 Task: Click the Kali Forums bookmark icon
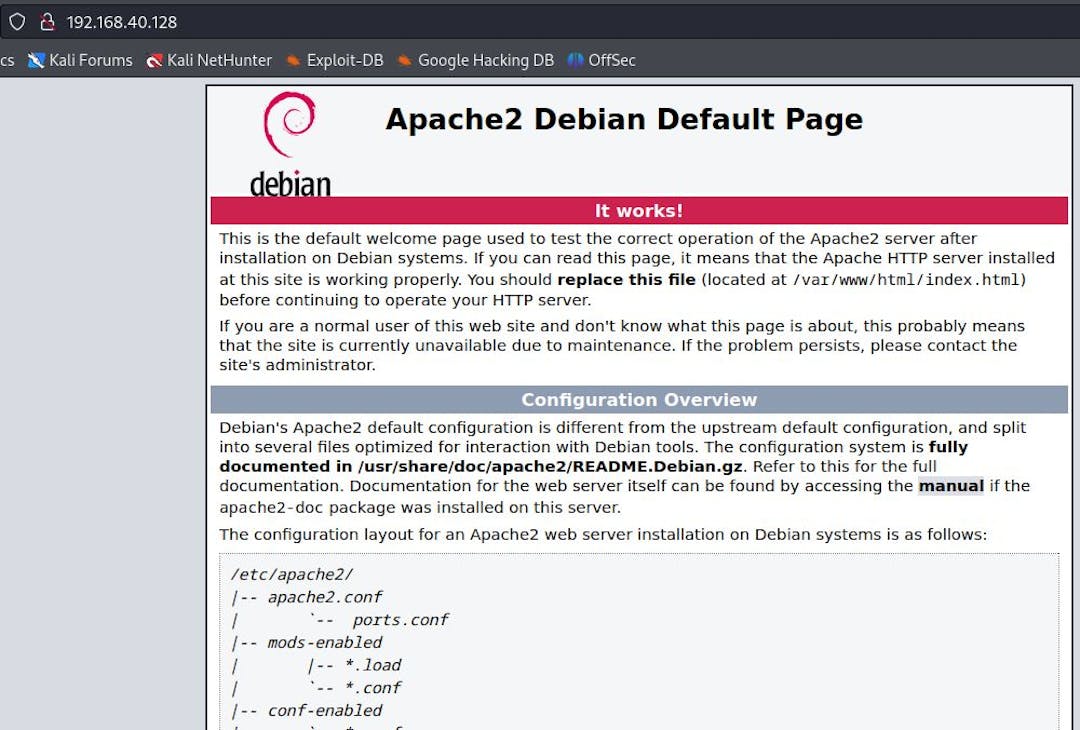pos(37,60)
